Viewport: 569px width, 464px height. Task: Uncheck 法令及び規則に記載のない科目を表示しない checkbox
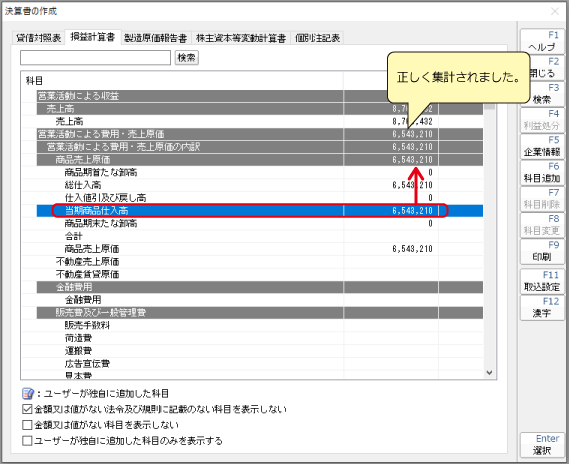27,409
